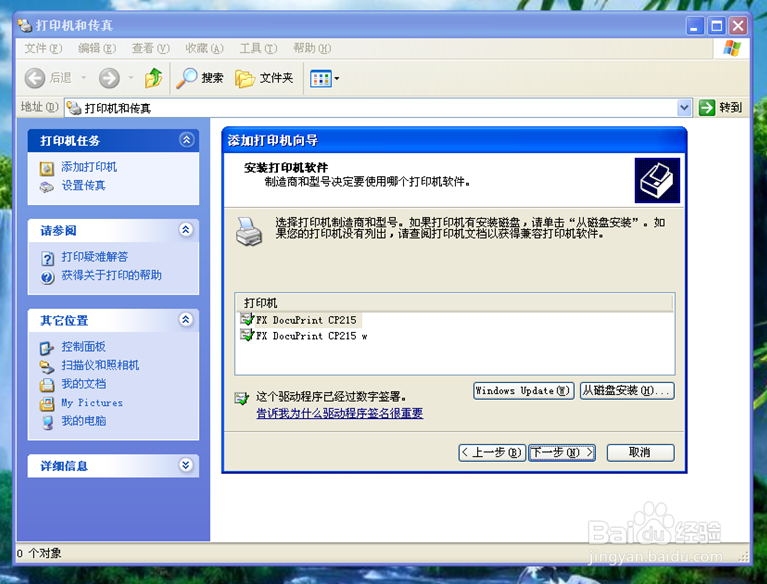
Task: Open the 帮助(H) menu
Action: click(x=312, y=48)
